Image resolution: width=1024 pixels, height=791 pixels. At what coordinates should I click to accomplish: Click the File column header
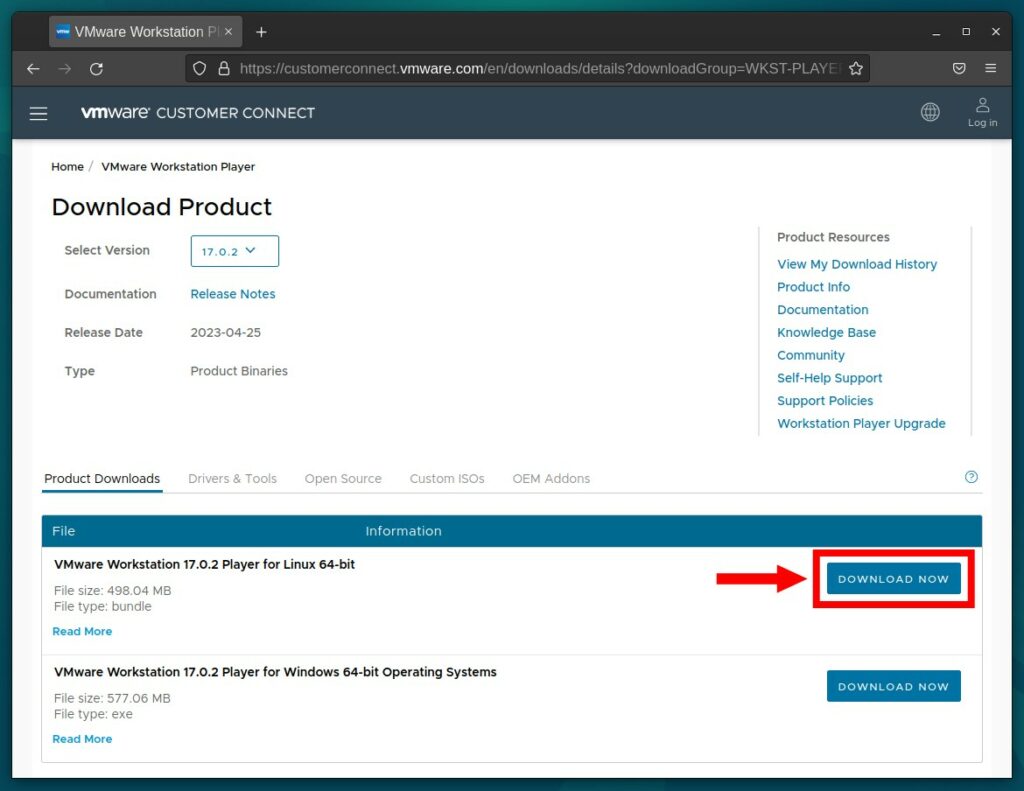[63, 531]
